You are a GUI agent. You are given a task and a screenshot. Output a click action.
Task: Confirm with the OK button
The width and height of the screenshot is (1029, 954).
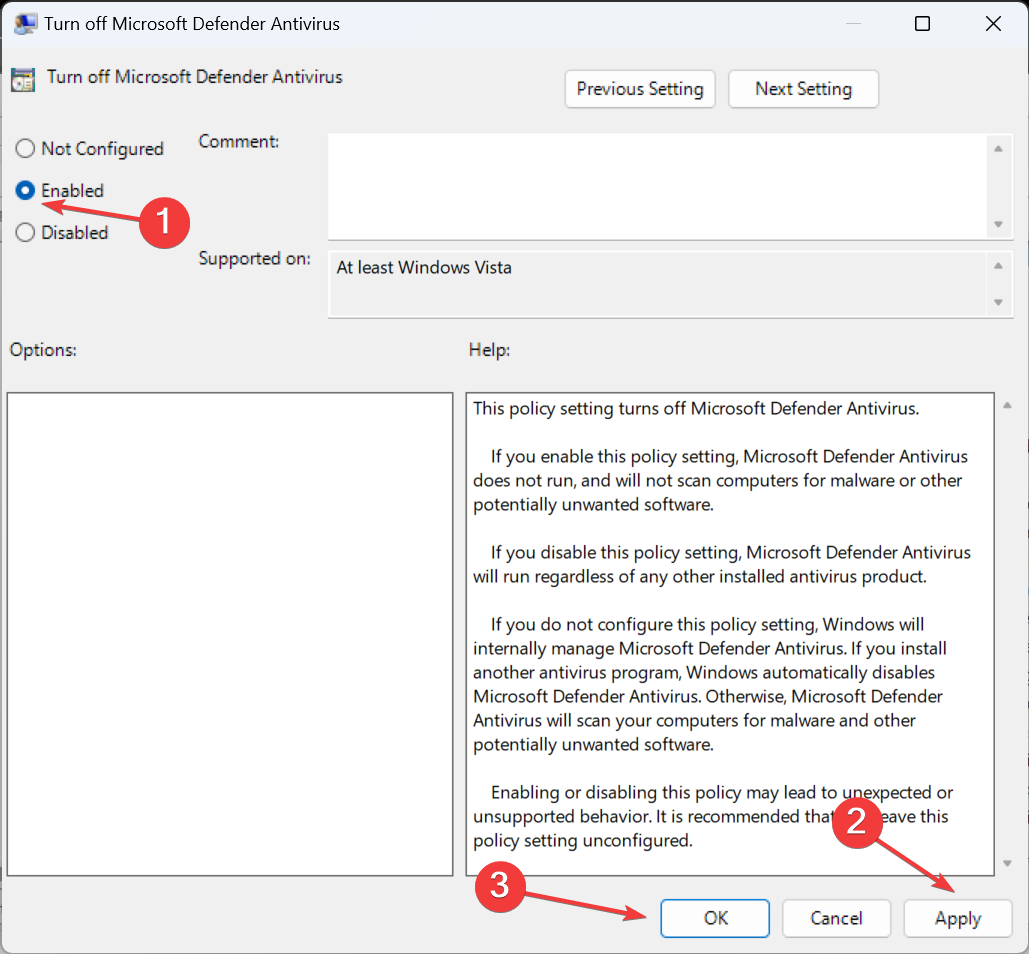(x=715, y=918)
